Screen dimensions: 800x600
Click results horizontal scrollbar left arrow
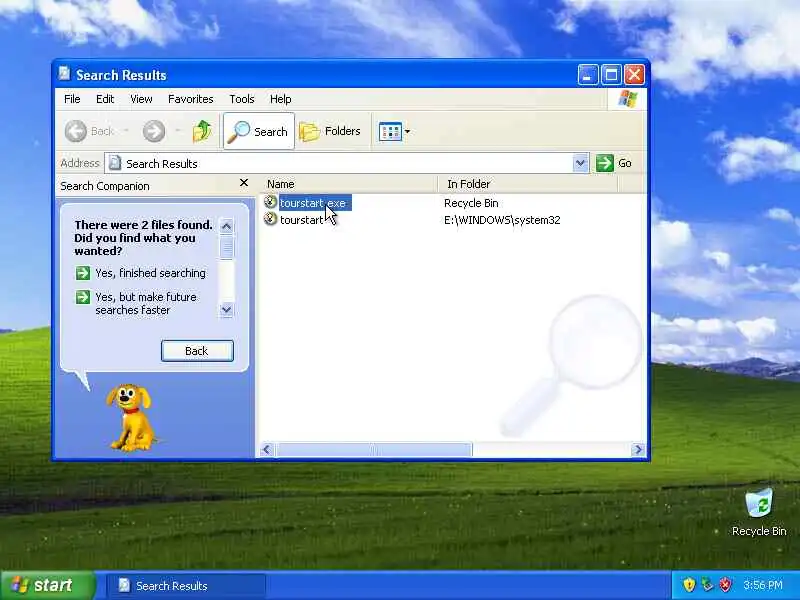tap(266, 449)
